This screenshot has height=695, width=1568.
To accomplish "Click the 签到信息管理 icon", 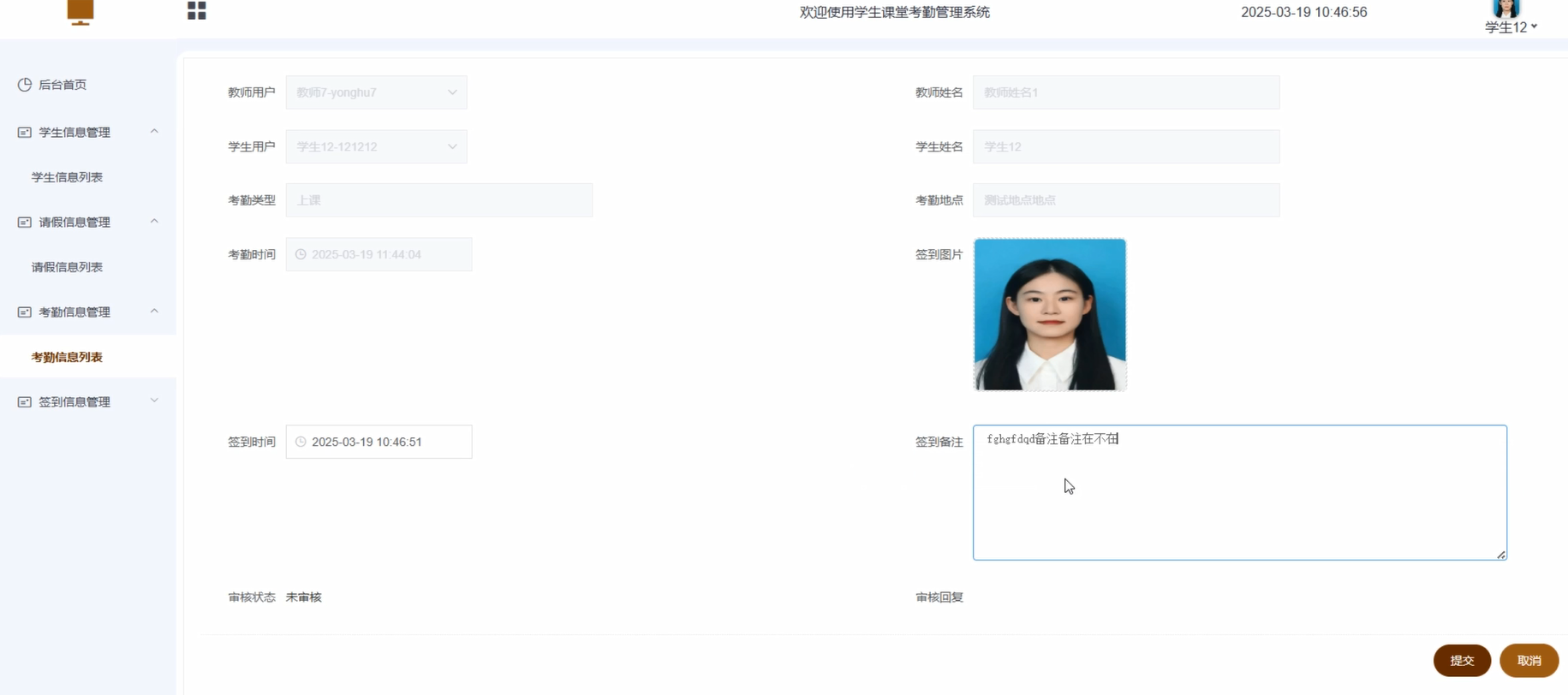I will (x=25, y=401).
